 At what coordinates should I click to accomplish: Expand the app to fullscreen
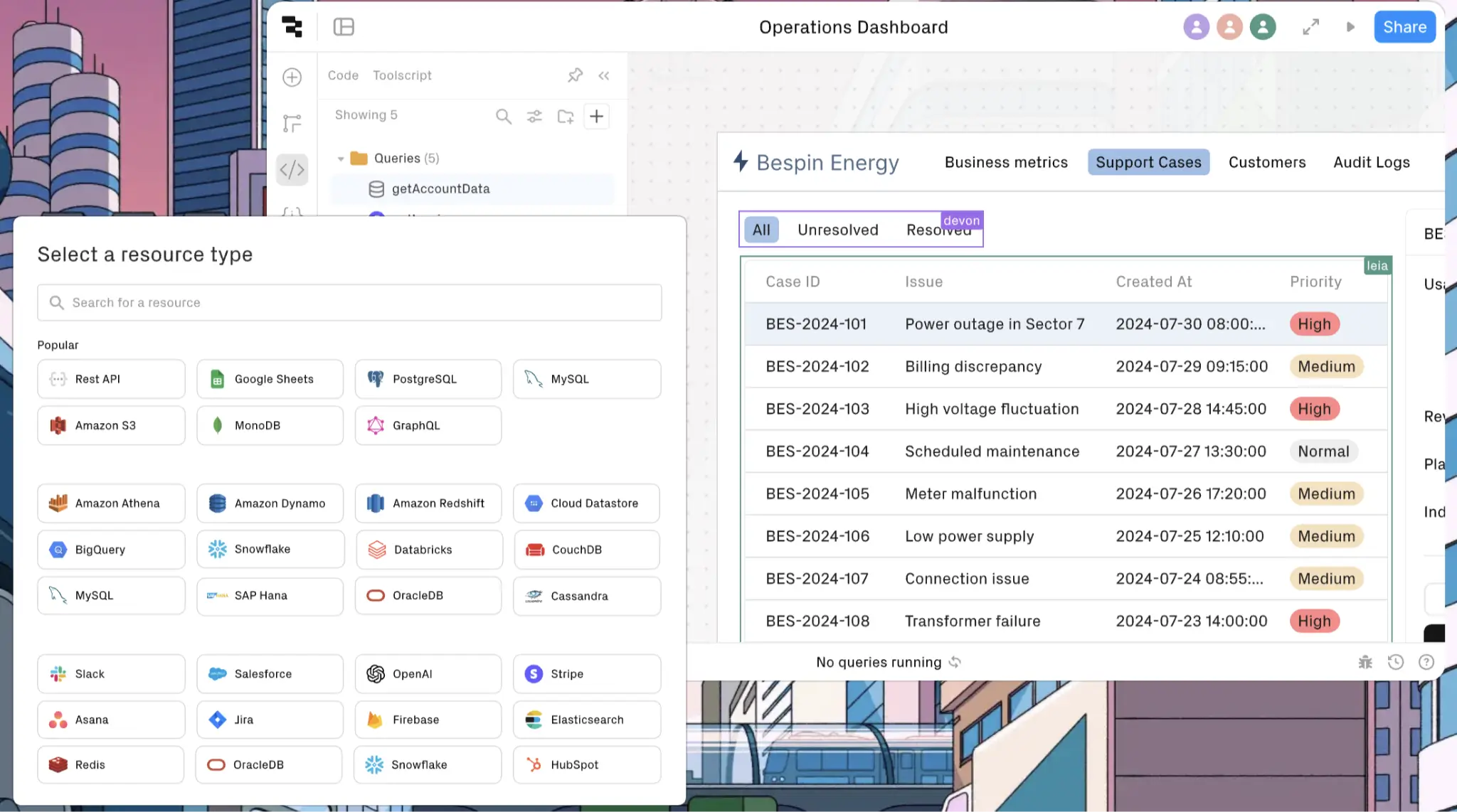[1310, 27]
